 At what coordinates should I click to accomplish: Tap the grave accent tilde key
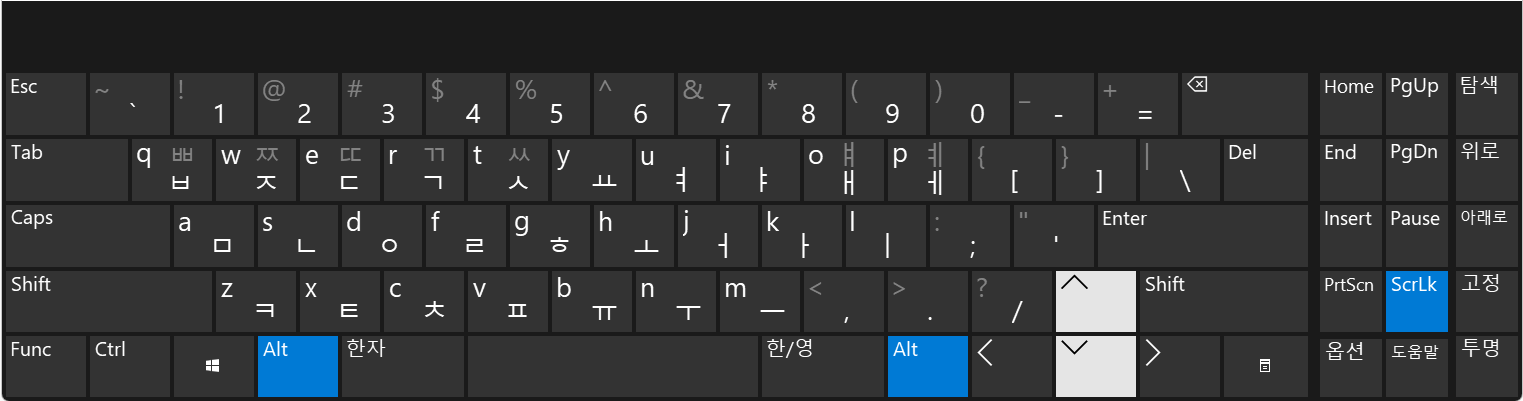[x=129, y=103]
